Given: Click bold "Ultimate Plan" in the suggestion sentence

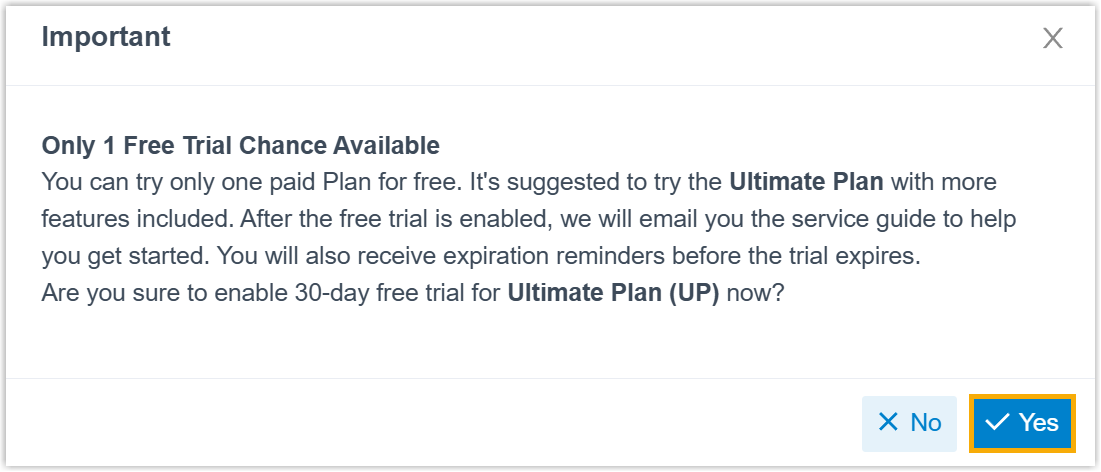Looking at the screenshot, I should 807,183.
